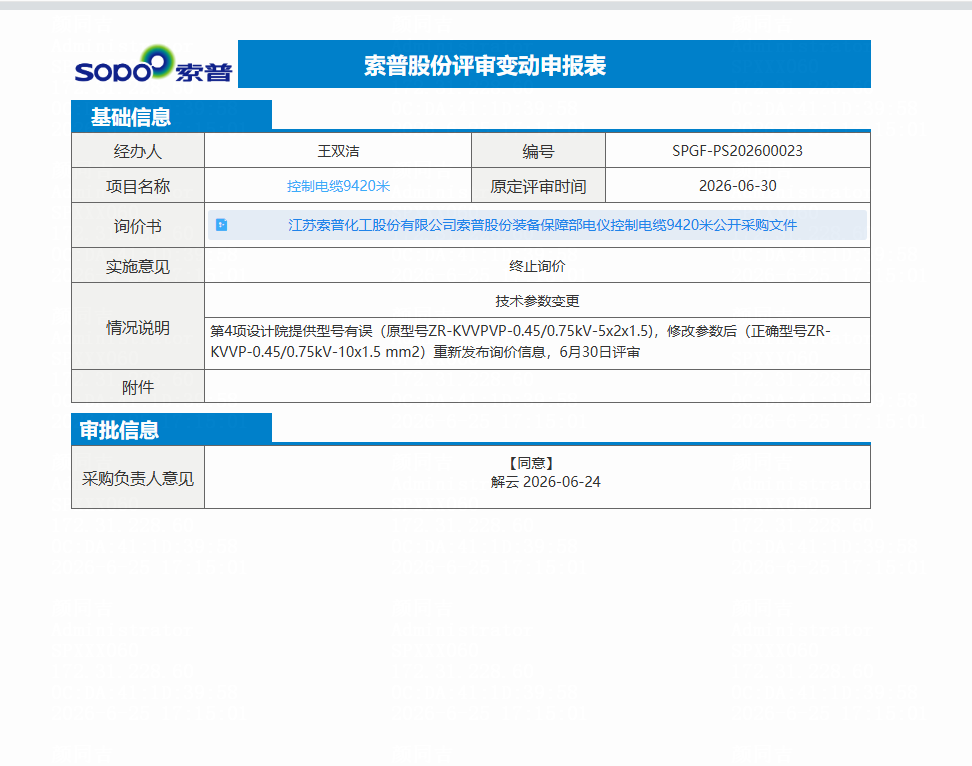Select the number SPGF-PS202600023
Image resolution: width=972 pixels, height=766 pixels.
click(738, 151)
